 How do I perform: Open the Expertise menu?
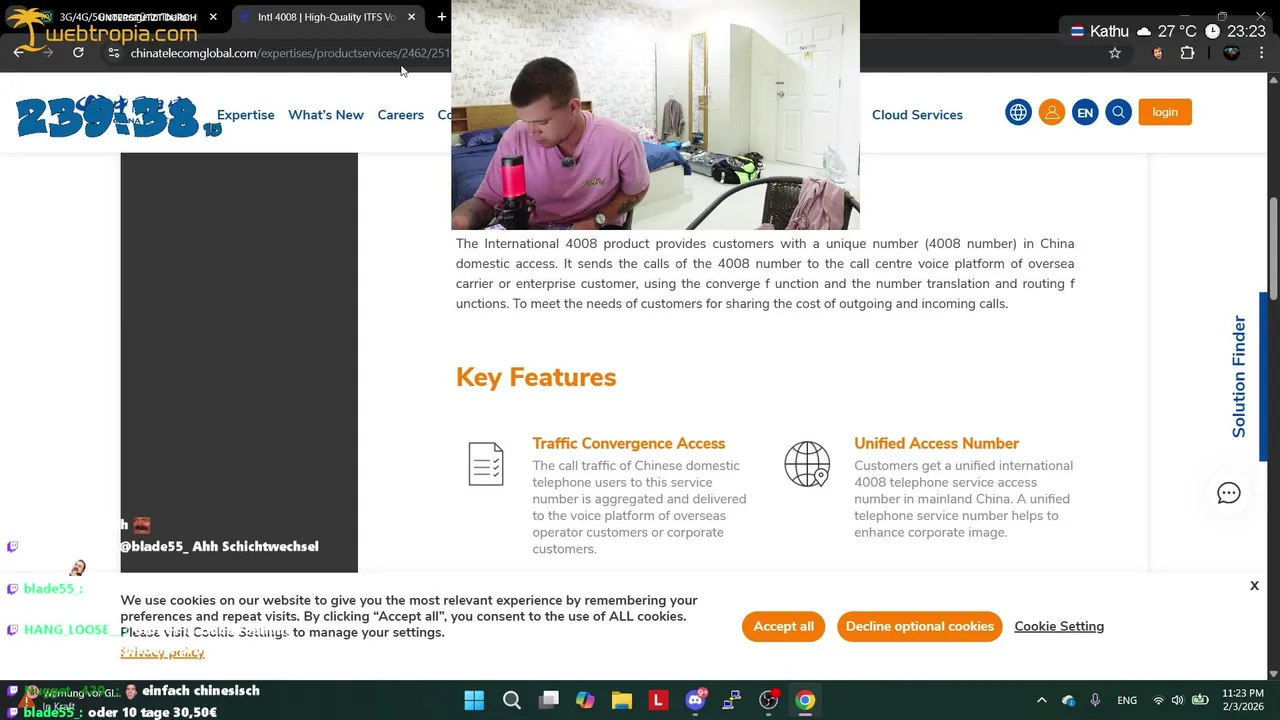pos(246,115)
